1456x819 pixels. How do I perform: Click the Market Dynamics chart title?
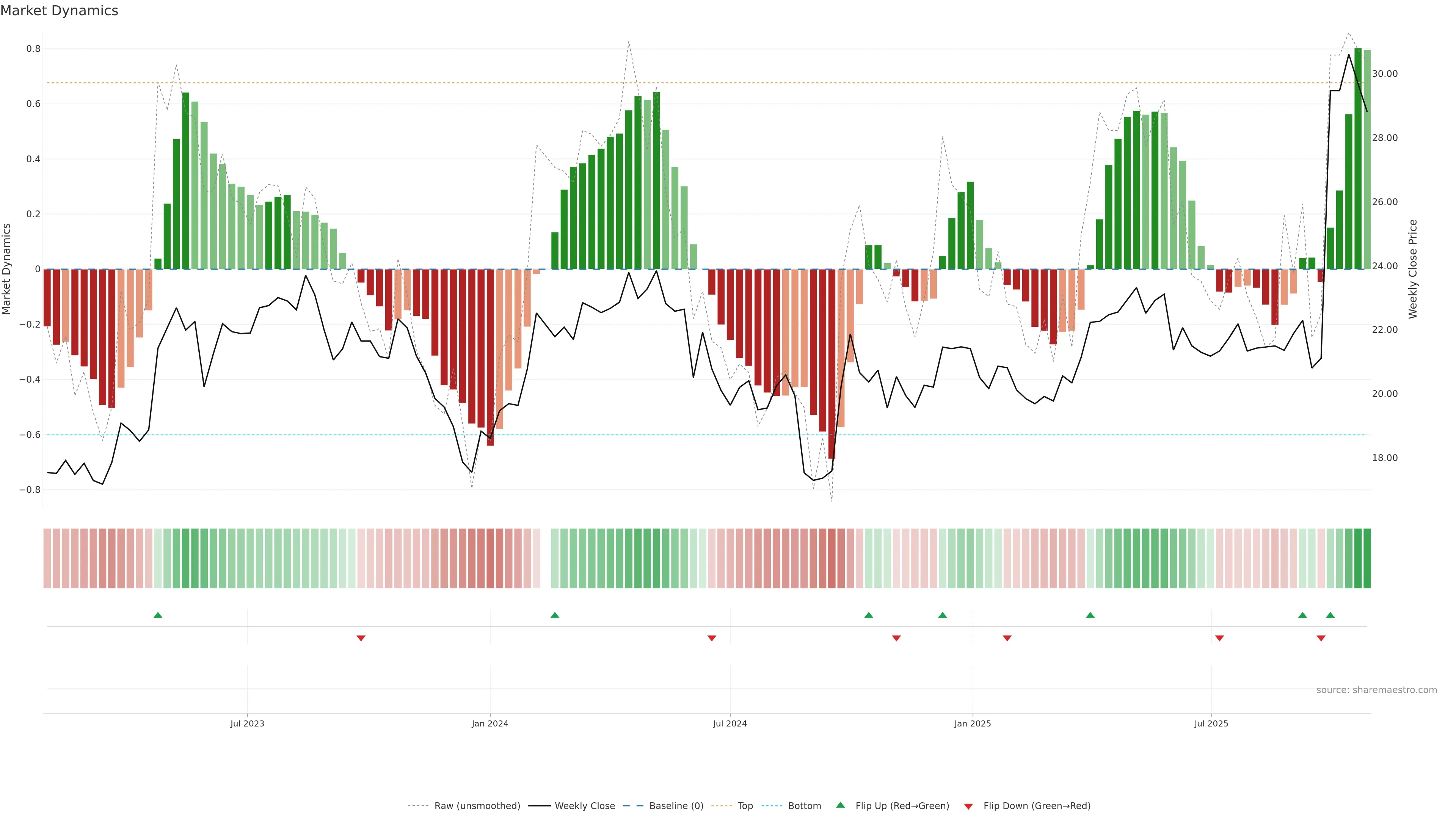60,11
